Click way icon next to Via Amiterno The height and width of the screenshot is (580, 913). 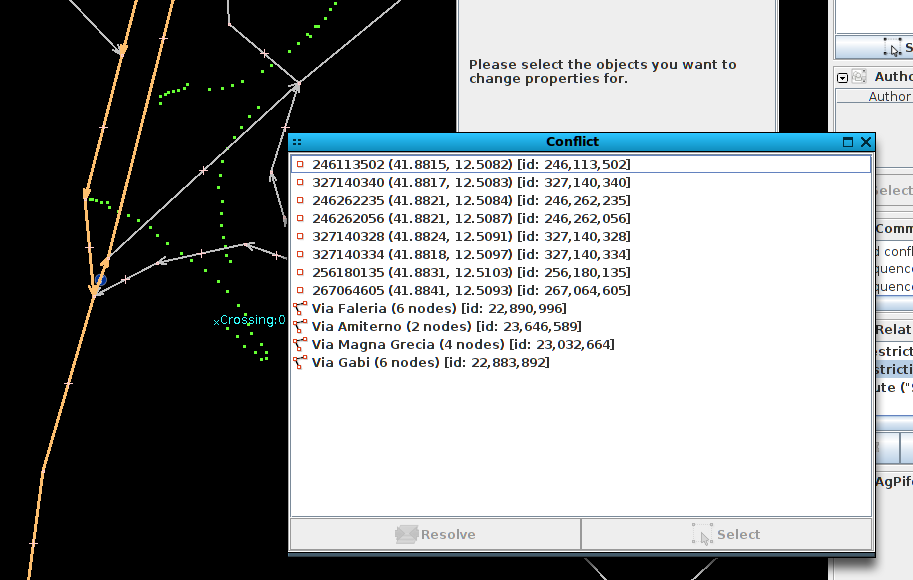click(300, 327)
